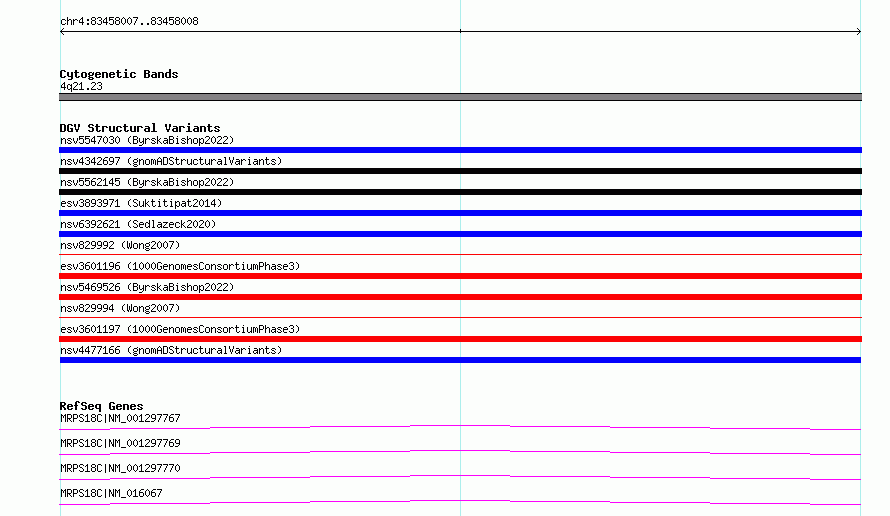This screenshot has height=516, width=890.
Task: Open variant nsv5469526 (ByrskaBishop2022) label
Action: pos(147,287)
